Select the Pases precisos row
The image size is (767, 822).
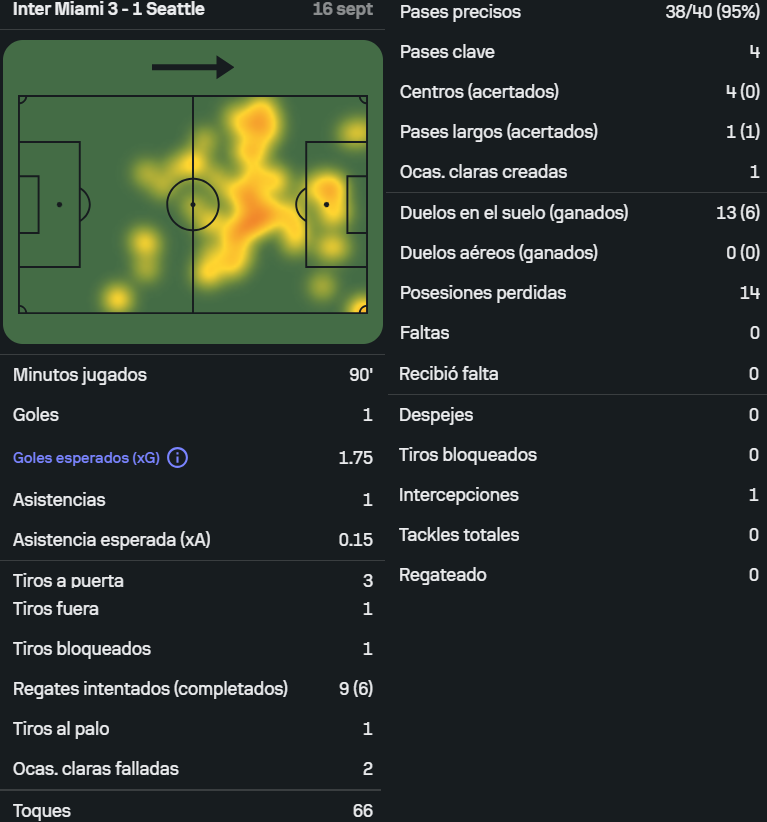point(579,12)
